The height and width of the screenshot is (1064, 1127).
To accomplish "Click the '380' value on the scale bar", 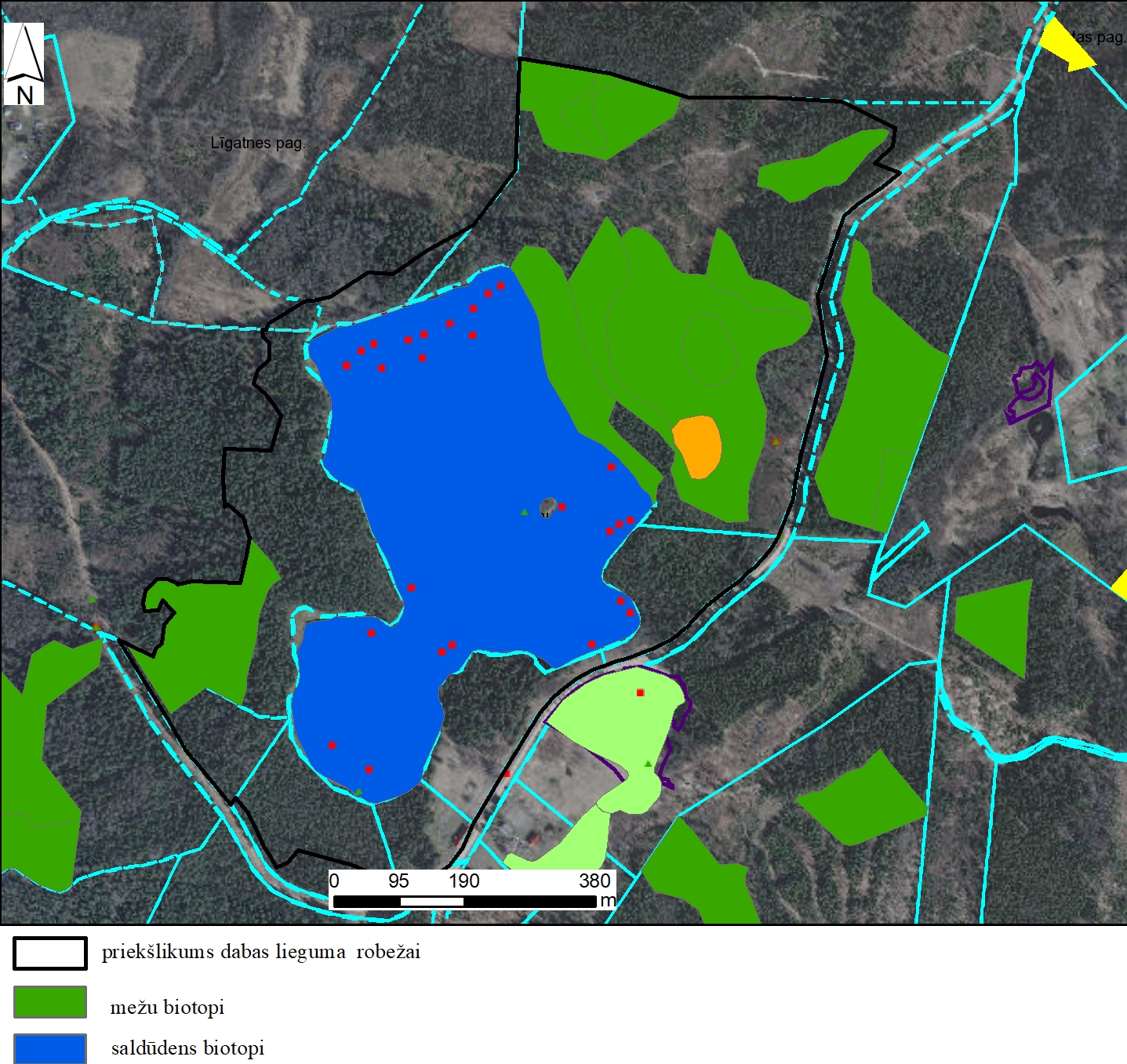I will pyautogui.click(x=594, y=881).
